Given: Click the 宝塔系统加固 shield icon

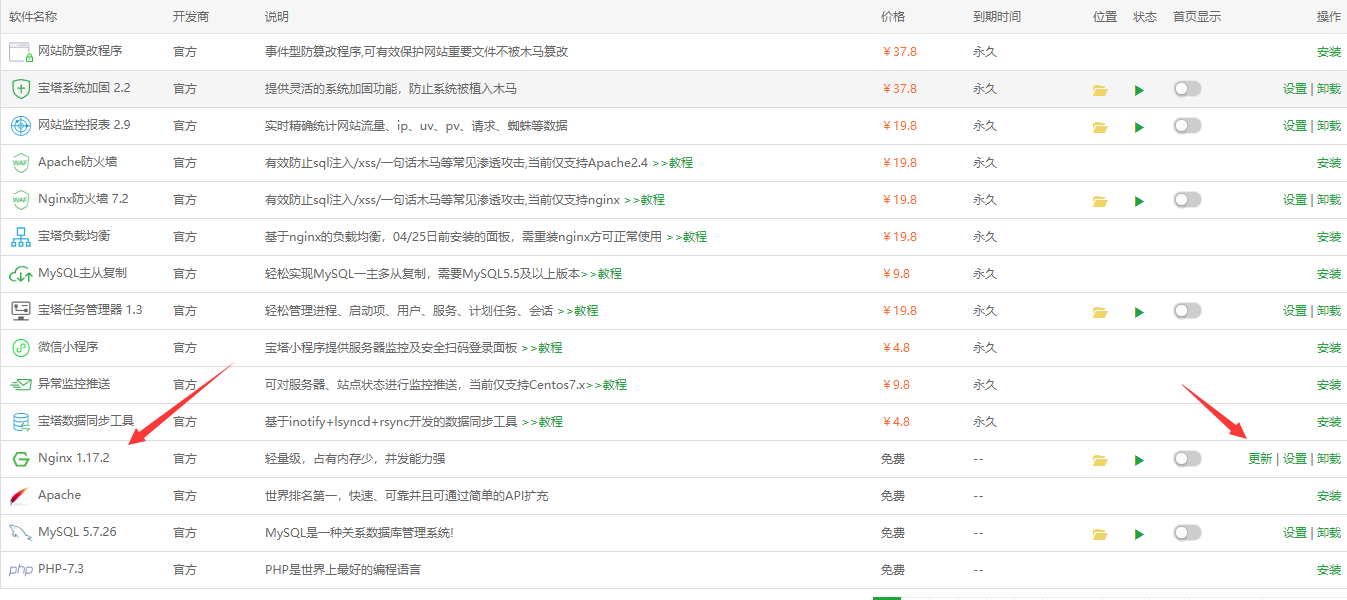Looking at the screenshot, I should 21,89.
